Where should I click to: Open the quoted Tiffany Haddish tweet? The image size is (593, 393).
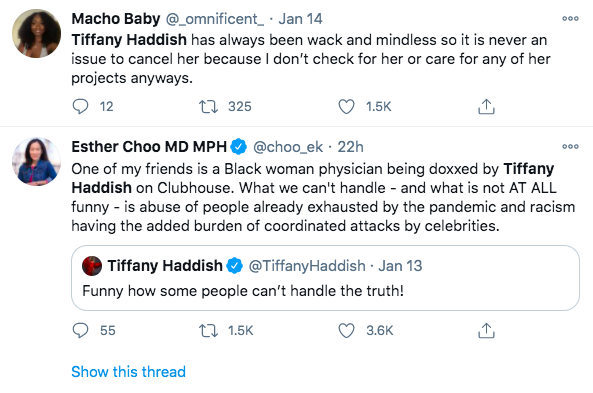(325, 278)
